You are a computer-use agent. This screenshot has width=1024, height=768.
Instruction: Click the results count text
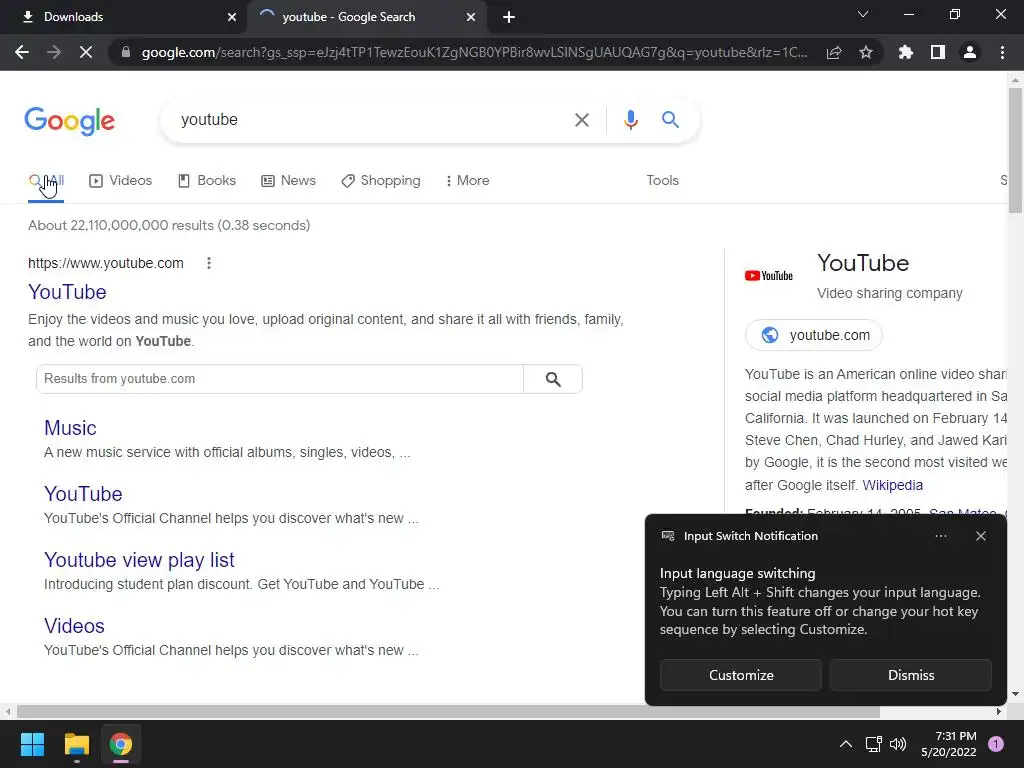(169, 225)
